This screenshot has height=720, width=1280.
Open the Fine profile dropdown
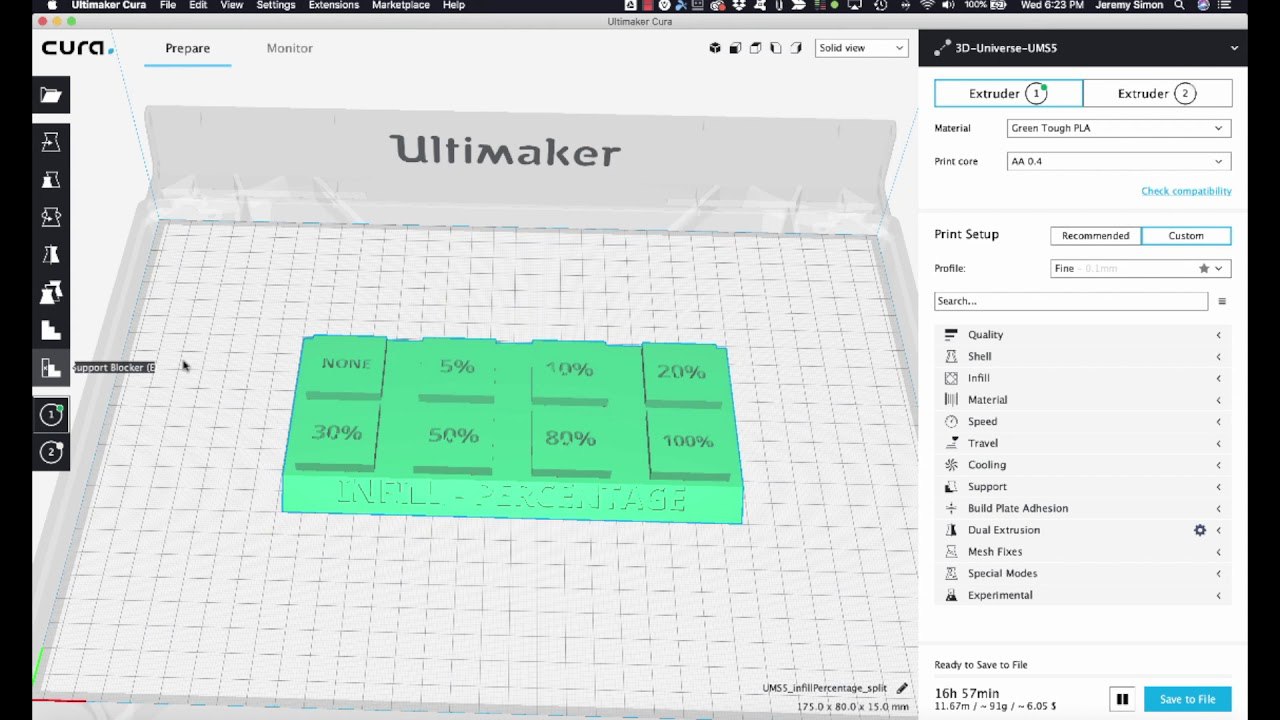point(1140,268)
